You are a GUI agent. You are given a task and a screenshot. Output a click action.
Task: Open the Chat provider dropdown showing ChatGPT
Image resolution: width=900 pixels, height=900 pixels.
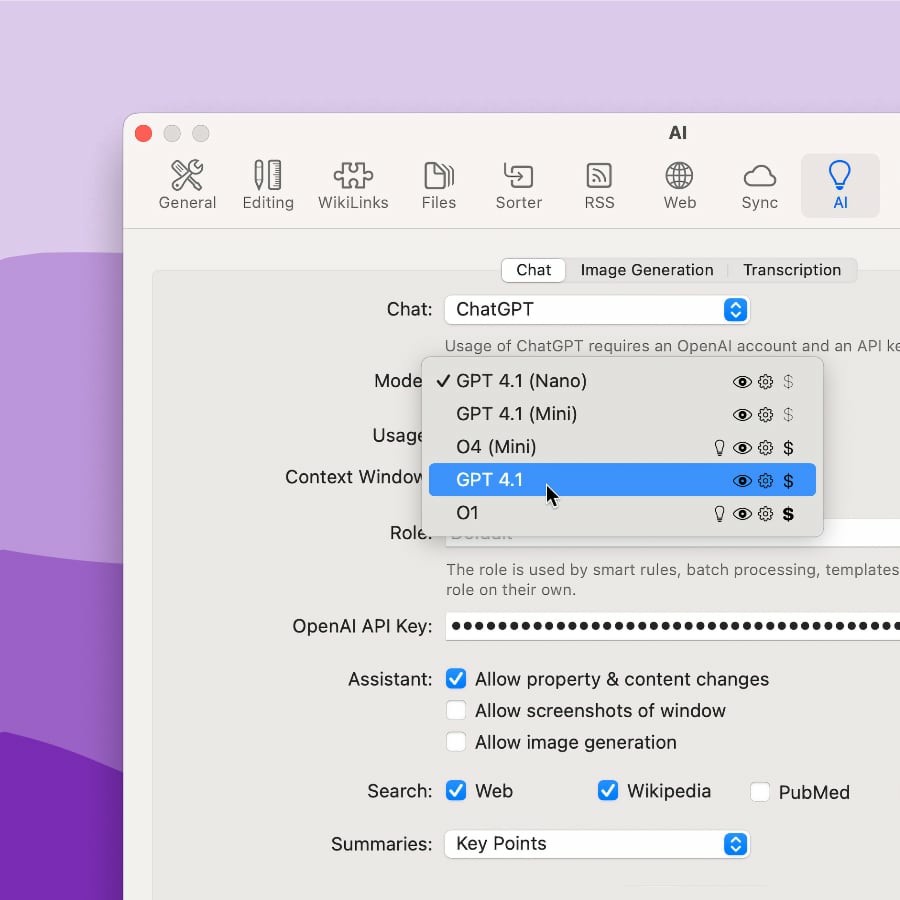tap(597, 310)
